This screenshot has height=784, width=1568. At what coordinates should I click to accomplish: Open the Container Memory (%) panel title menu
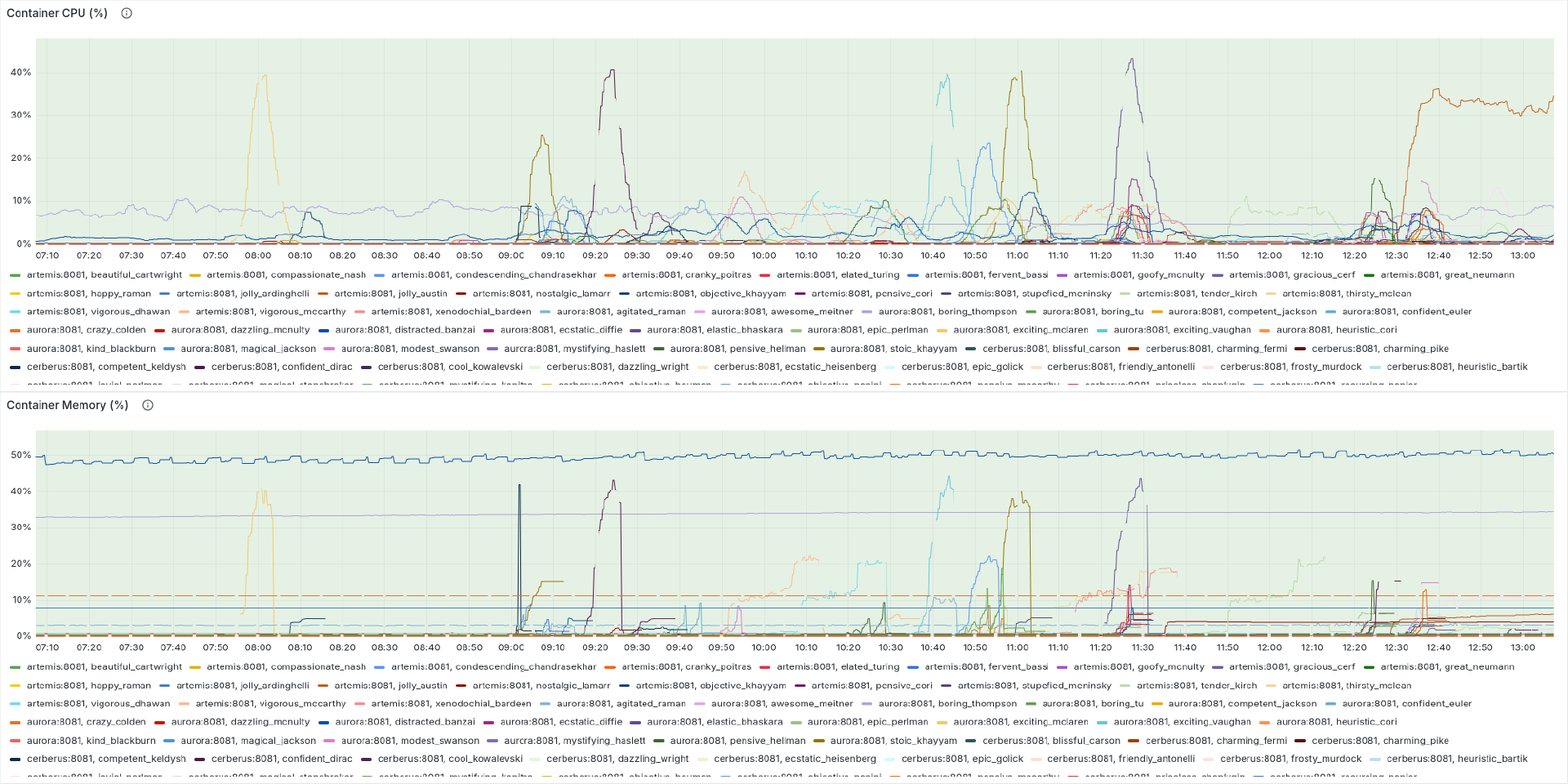[x=68, y=405]
